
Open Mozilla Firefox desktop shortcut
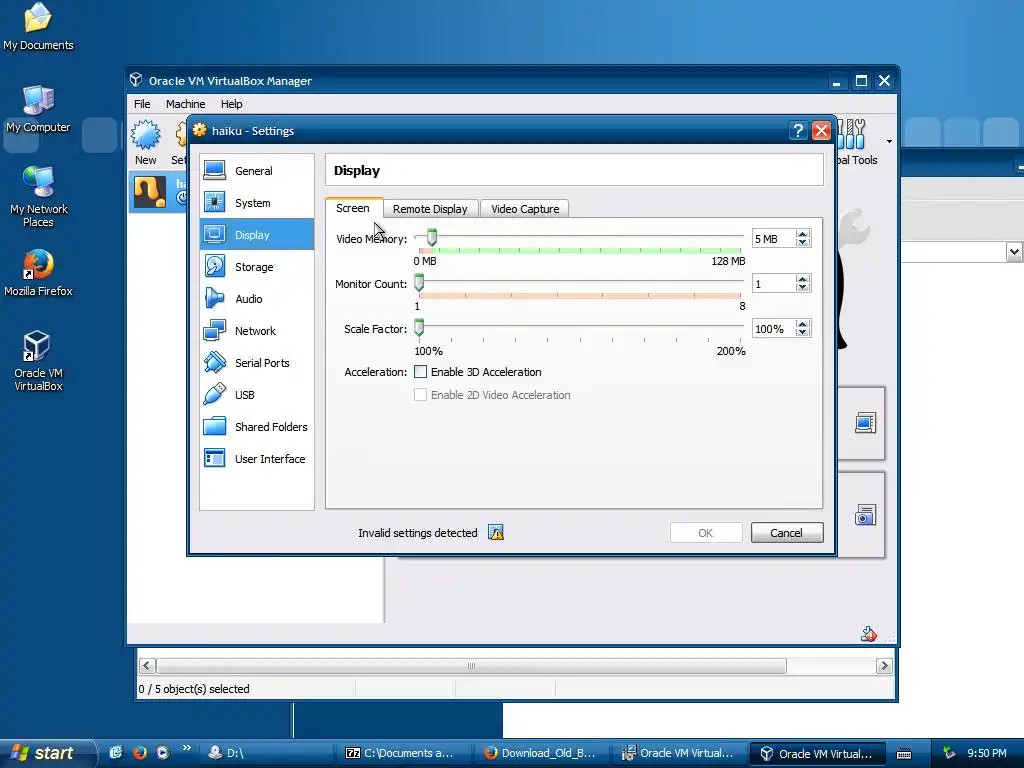coord(38,273)
